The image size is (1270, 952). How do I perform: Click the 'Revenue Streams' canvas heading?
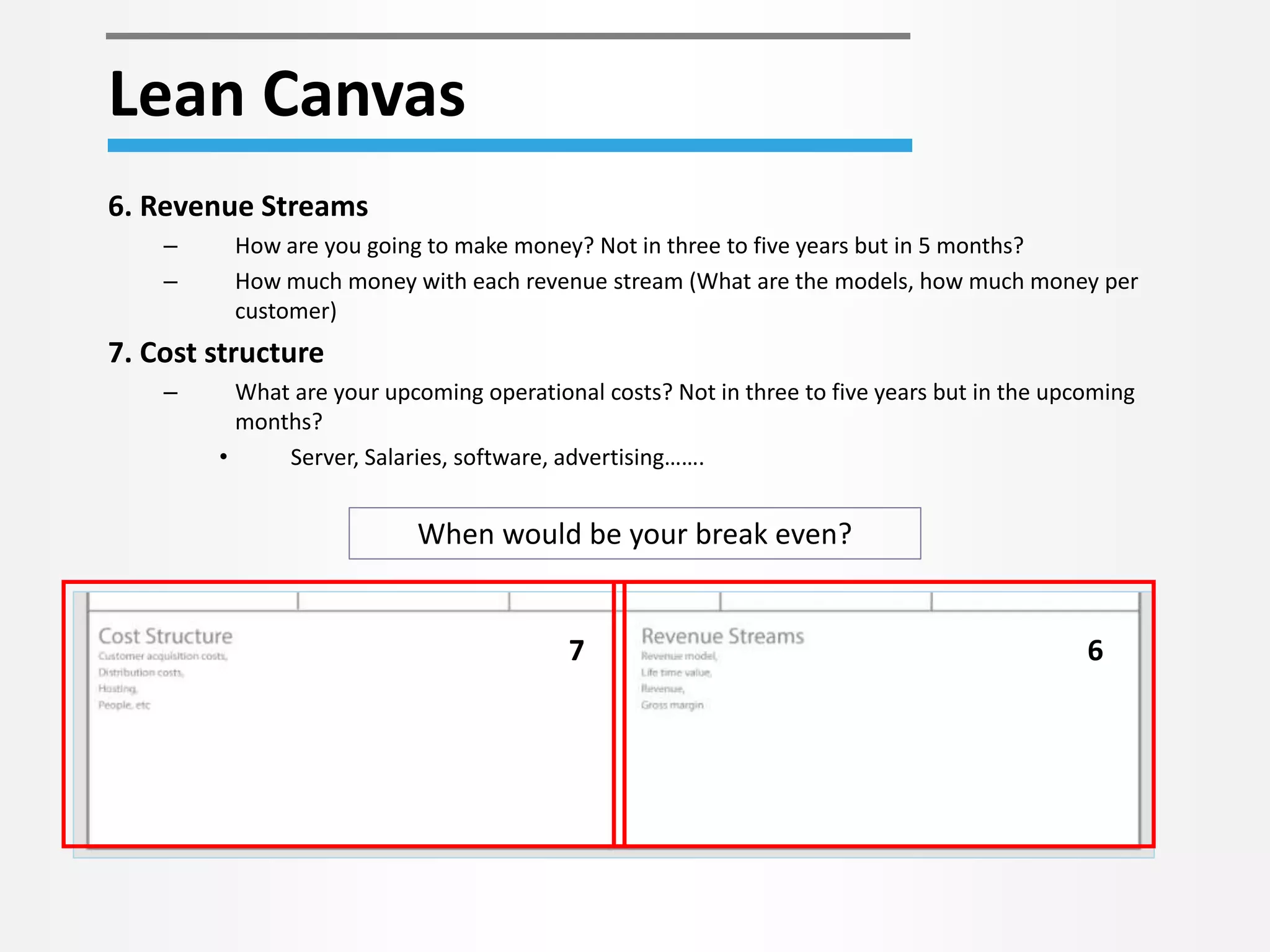point(722,636)
